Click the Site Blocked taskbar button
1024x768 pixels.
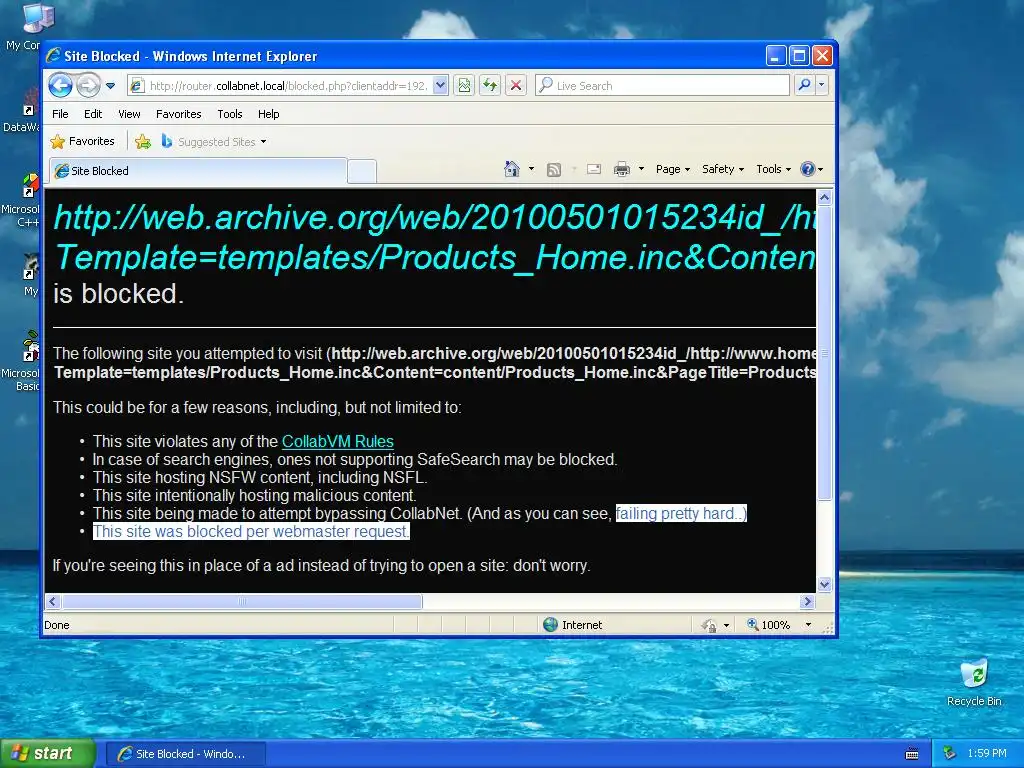coord(185,754)
